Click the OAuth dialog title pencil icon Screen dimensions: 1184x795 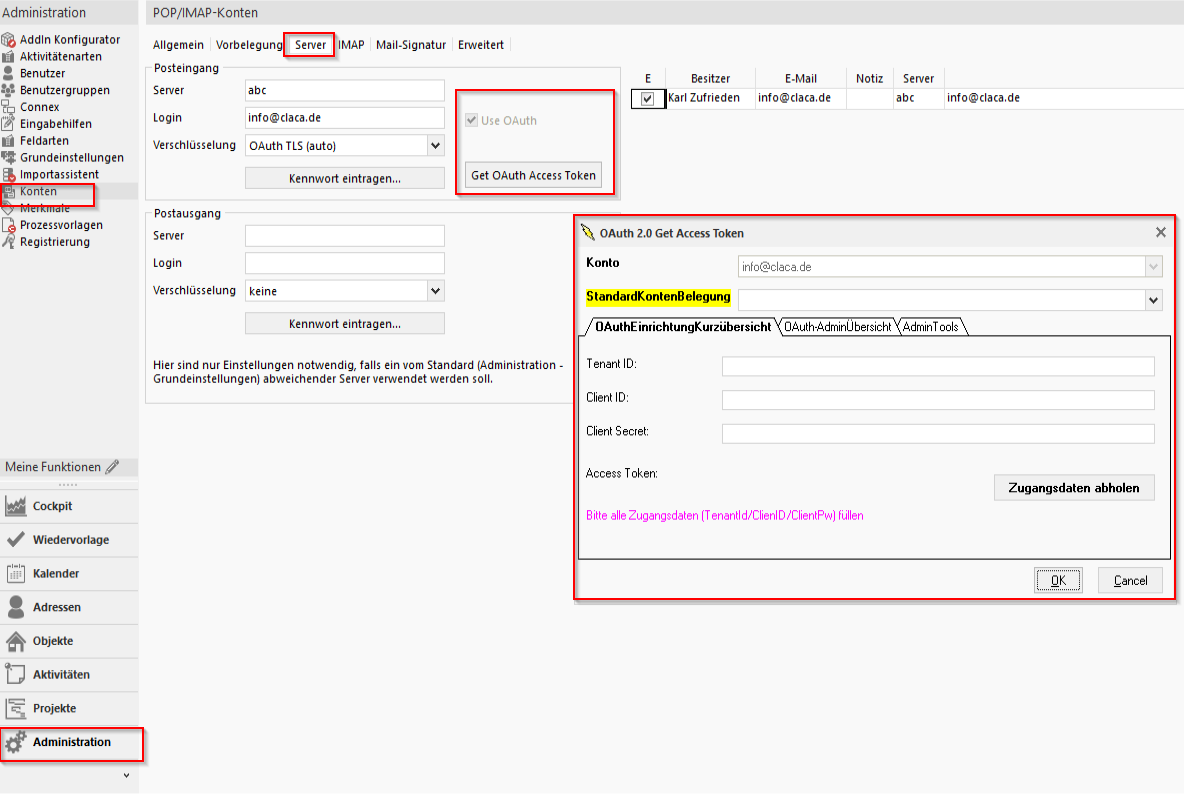tap(587, 233)
